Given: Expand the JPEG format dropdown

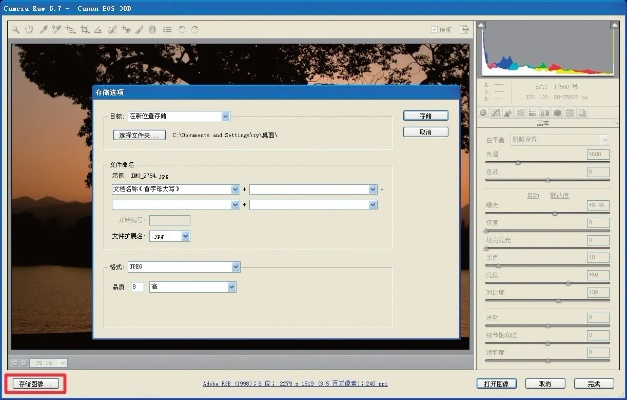Looking at the screenshot, I should (x=236, y=267).
